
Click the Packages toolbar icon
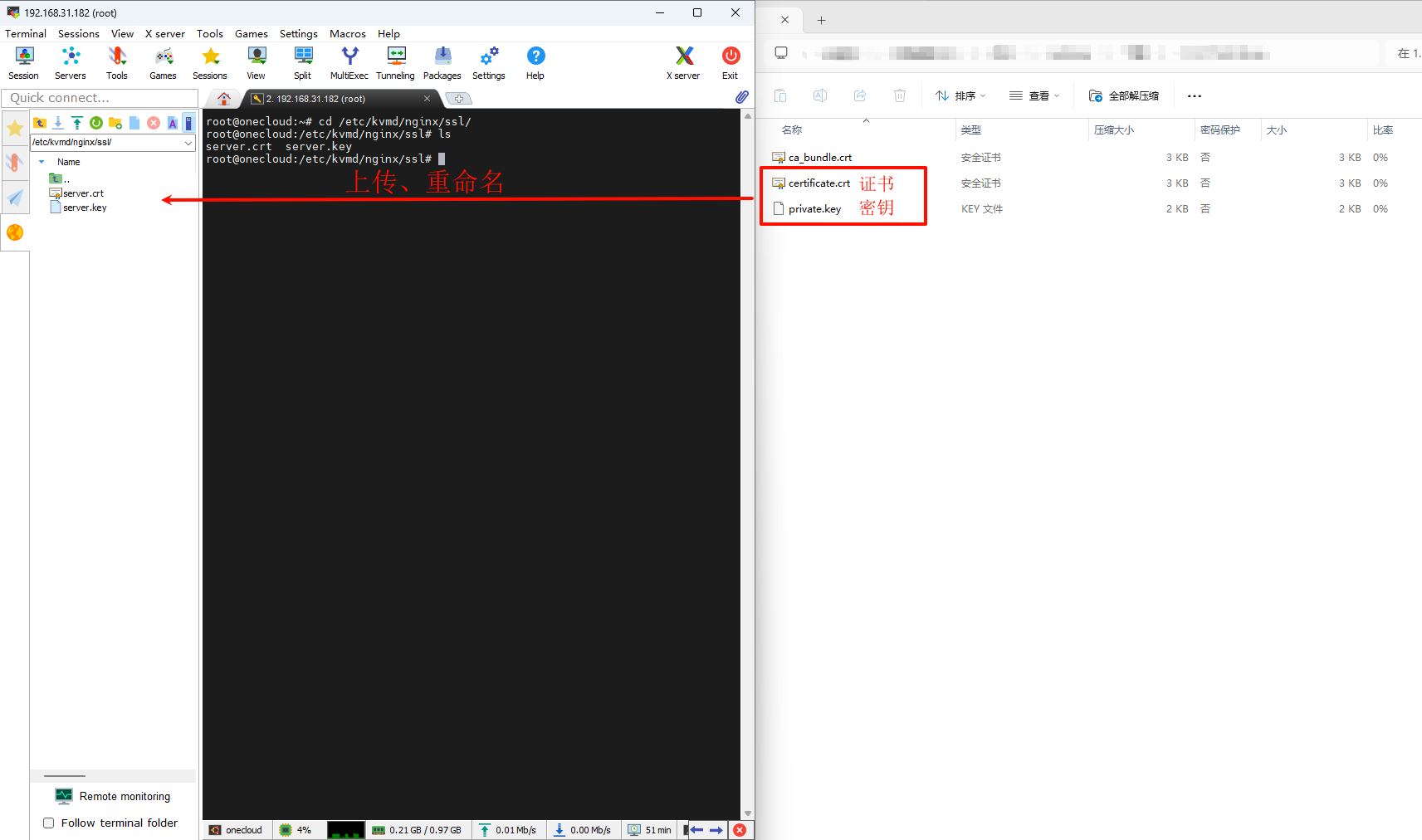pyautogui.click(x=442, y=63)
